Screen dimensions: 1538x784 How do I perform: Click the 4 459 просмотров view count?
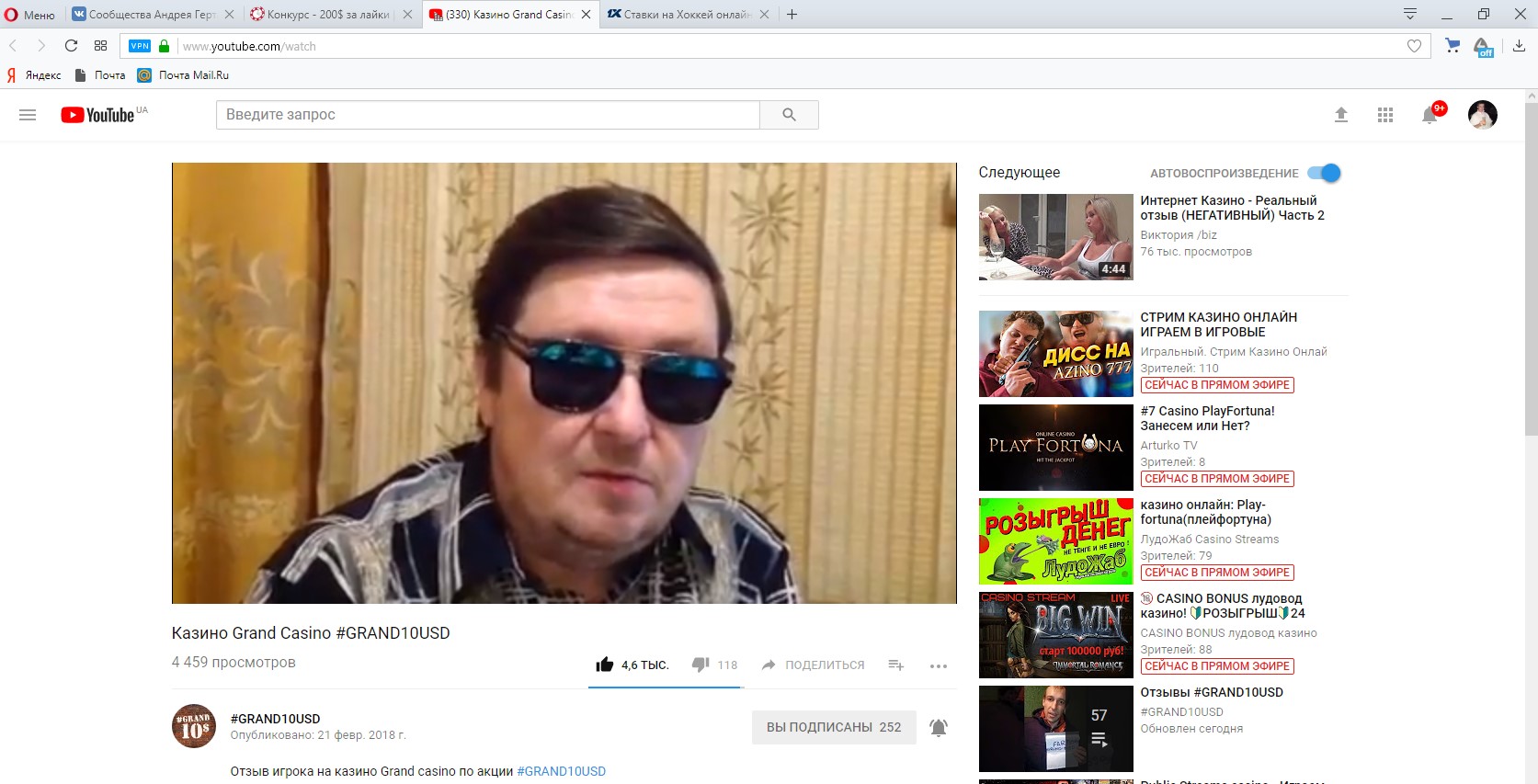234,663
